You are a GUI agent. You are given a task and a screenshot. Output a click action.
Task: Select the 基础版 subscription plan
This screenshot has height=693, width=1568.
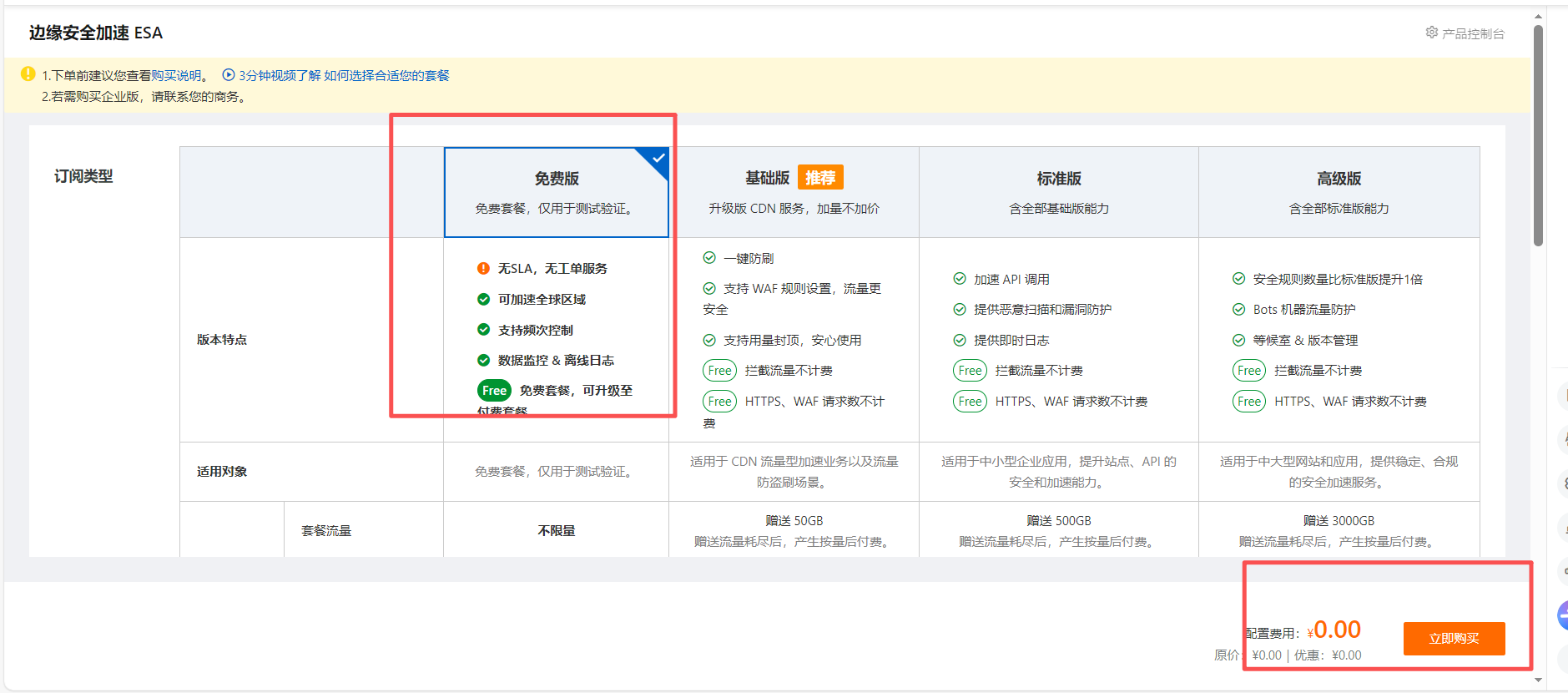[794, 193]
